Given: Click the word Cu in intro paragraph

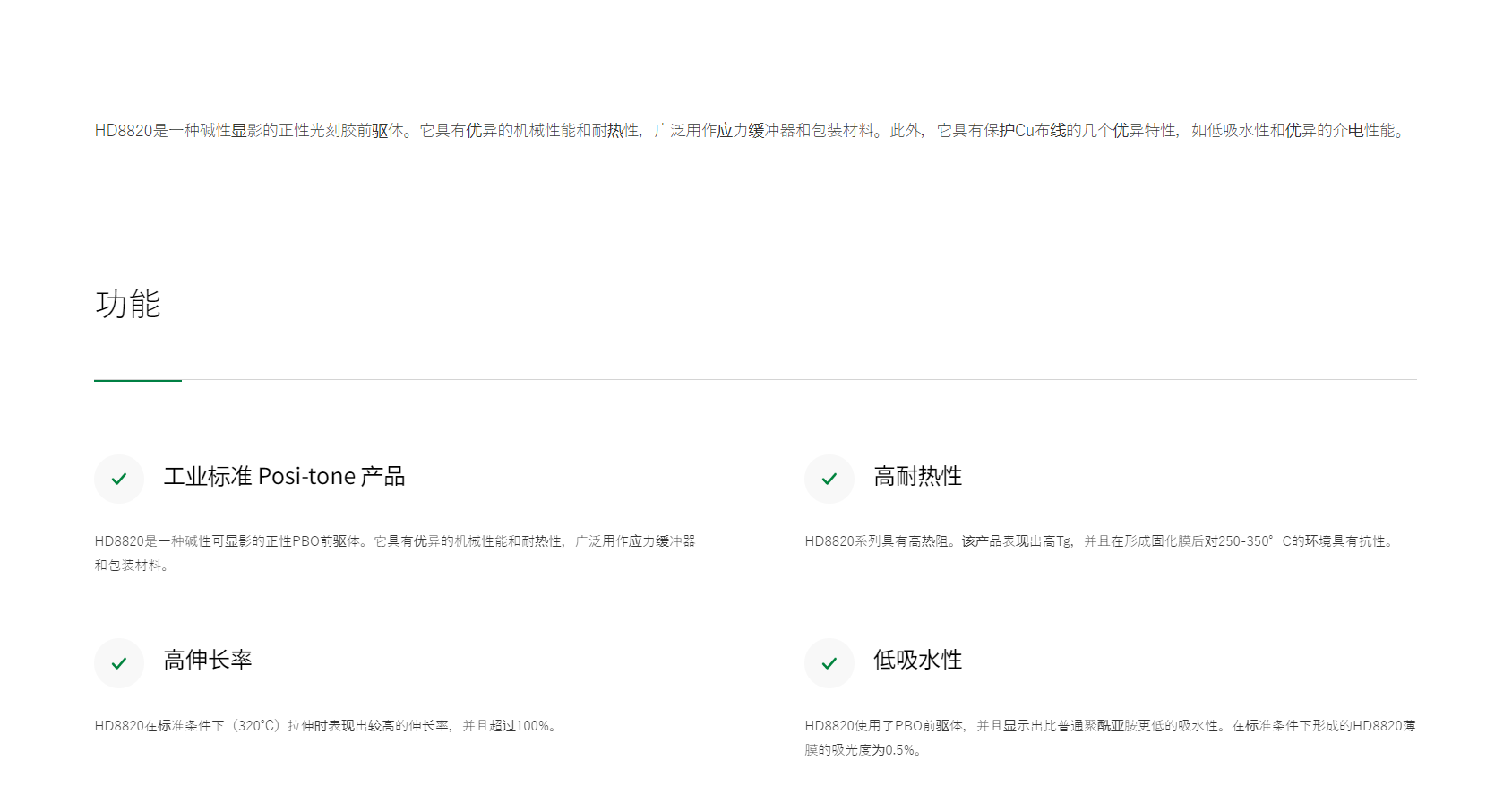Looking at the screenshot, I should click(1025, 131).
